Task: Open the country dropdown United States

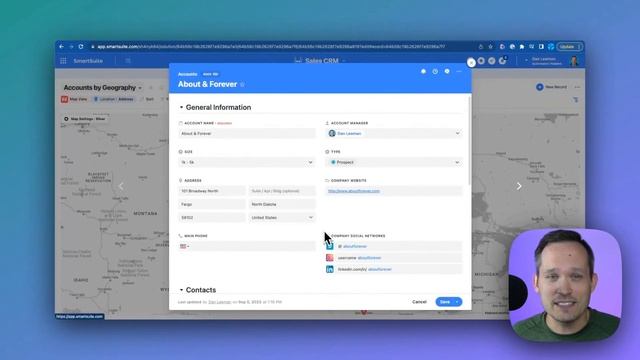Action: point(282,218)
